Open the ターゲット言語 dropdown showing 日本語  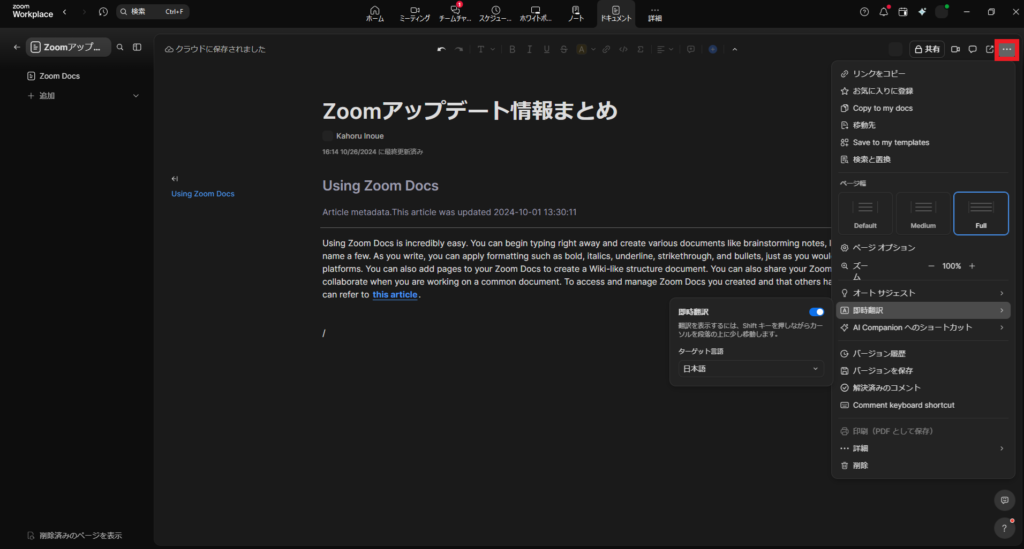pos(750,369)
